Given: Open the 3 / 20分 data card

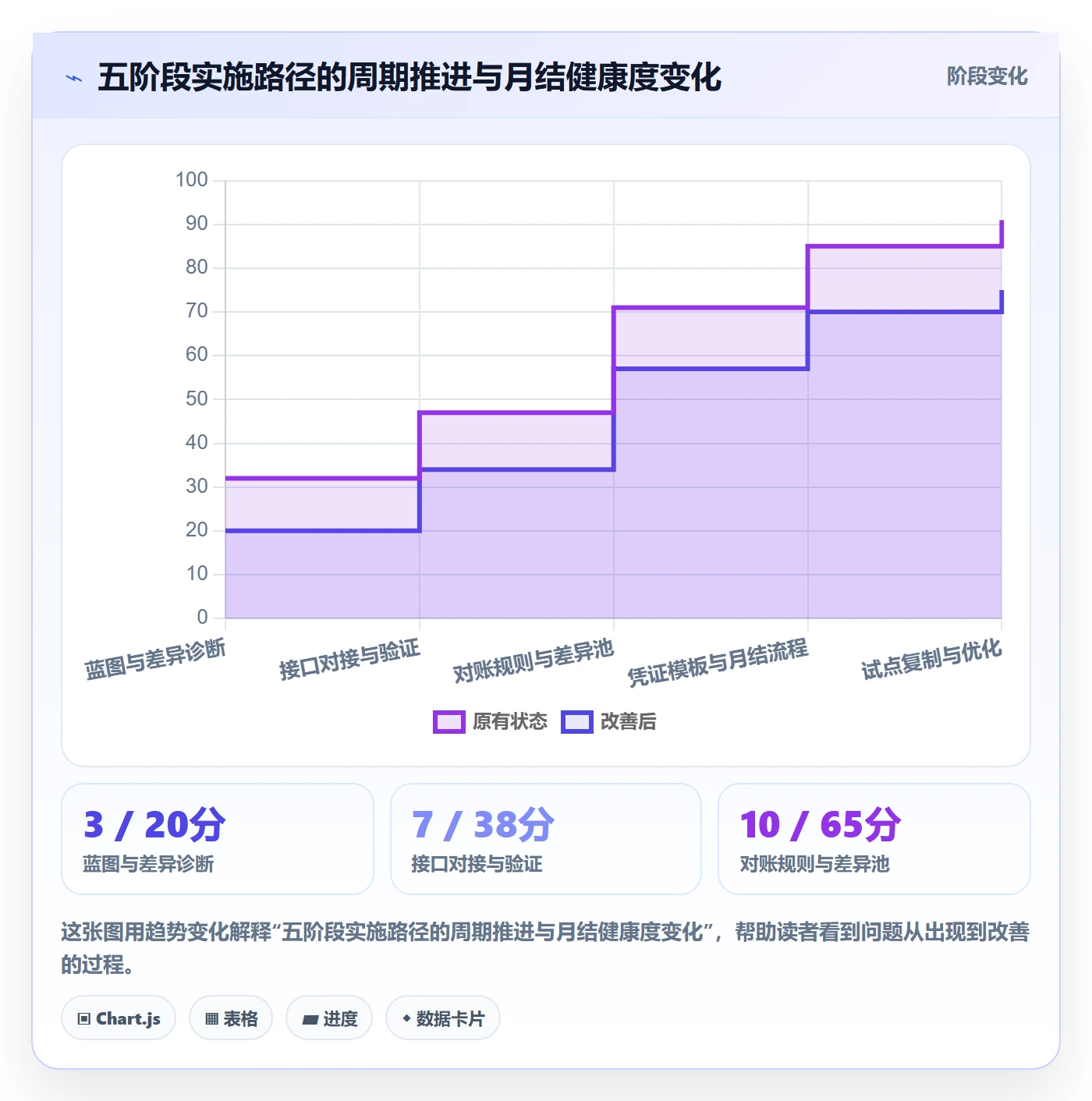Looking at the screenshot, I should point(218,839).
